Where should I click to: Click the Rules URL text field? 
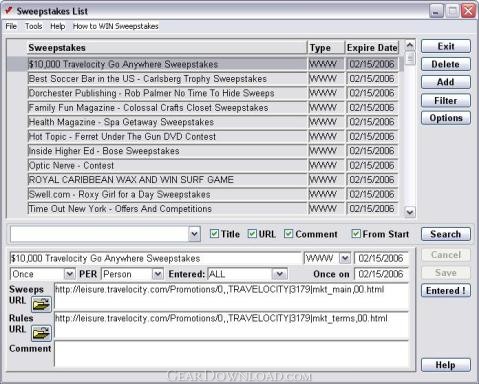[x=231, y=325]
